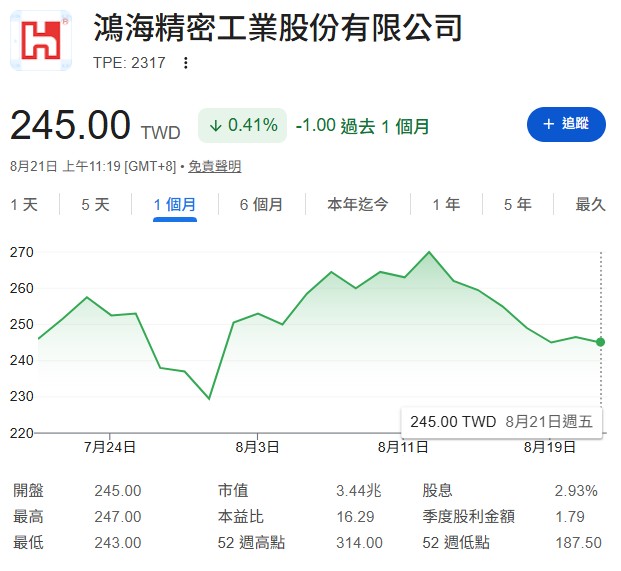Switch to the 5 天 tab
Image resolution: width=621 pixels, height=571 pixels.
(95, 205)
